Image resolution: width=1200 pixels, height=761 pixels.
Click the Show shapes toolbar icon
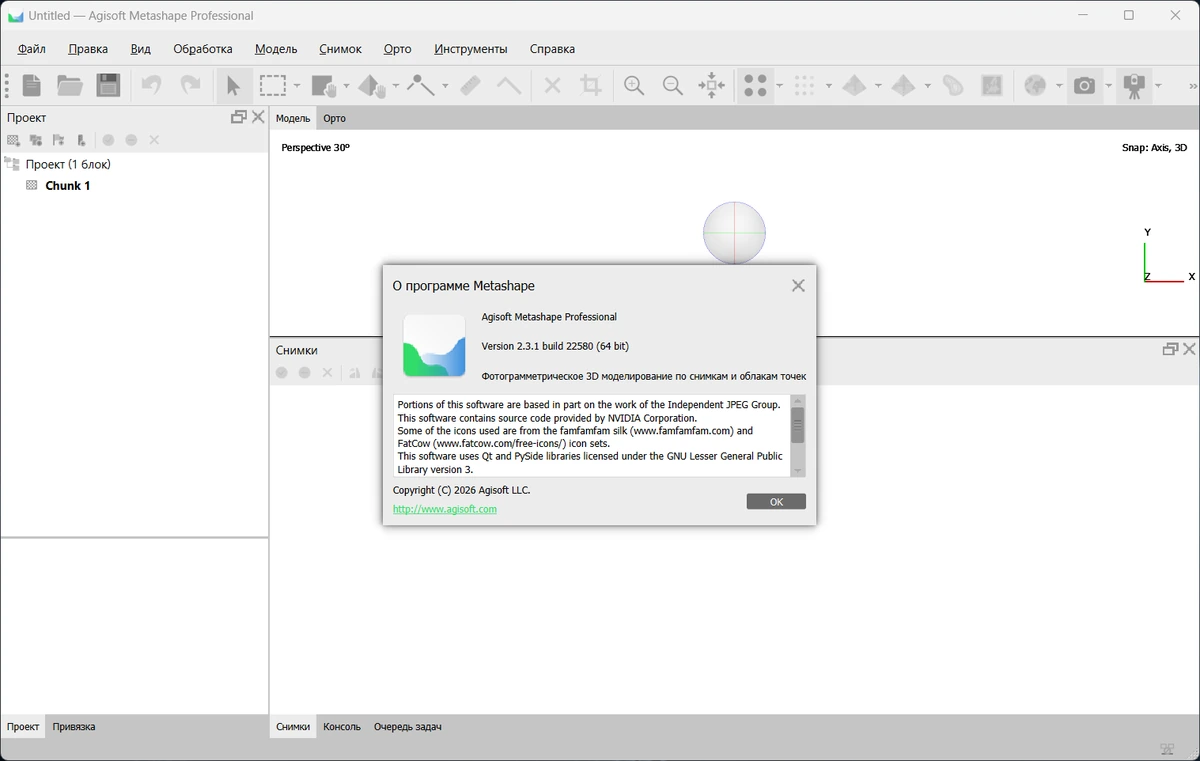point(952,86)
